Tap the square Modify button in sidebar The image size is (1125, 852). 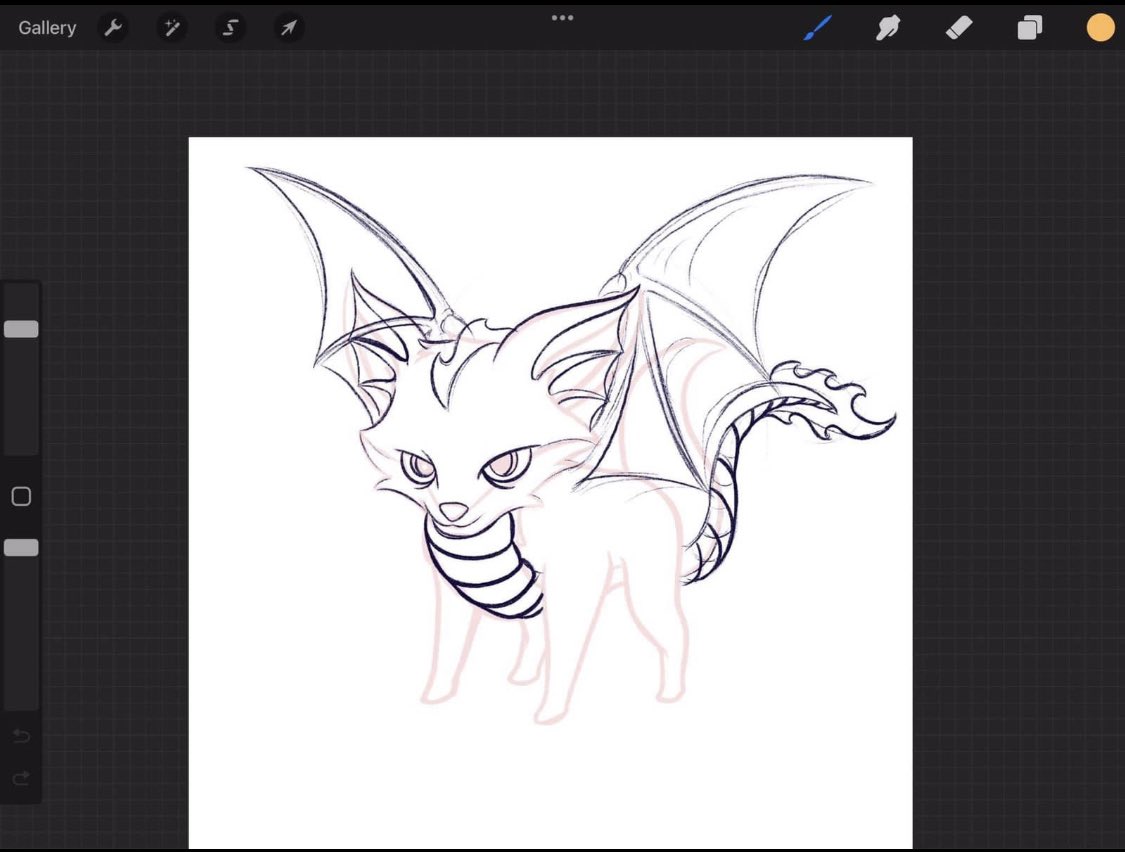(22, 496)
